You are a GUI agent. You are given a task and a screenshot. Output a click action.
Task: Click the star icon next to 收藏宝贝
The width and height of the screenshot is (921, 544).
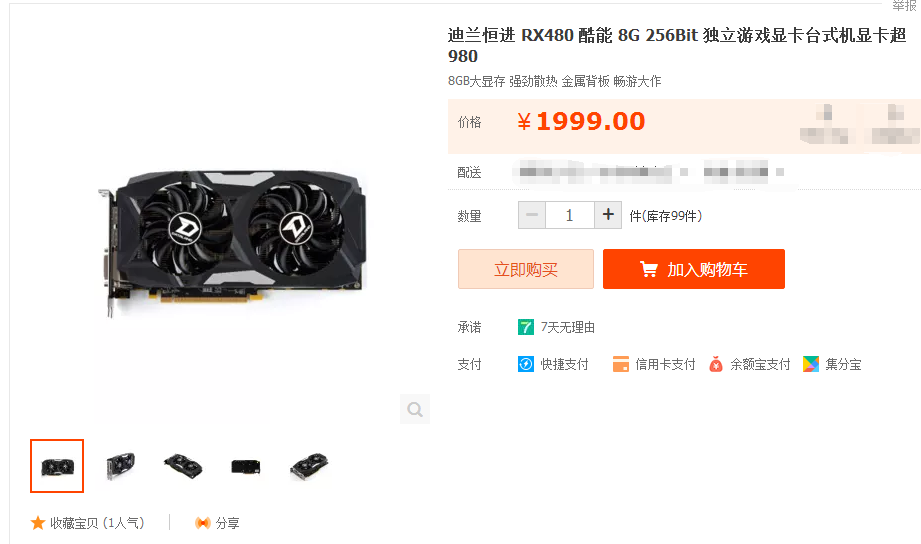(x=38, y=523)
